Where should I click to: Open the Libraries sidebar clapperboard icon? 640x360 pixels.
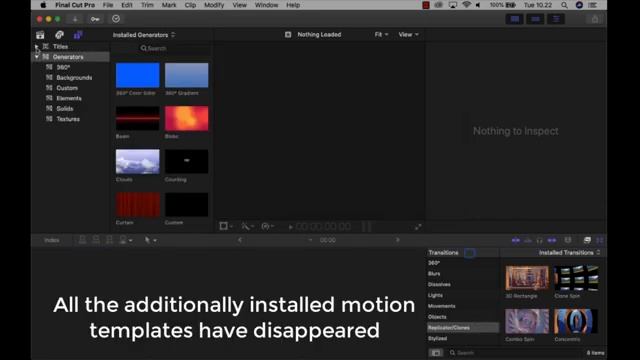tap(40, 35)
